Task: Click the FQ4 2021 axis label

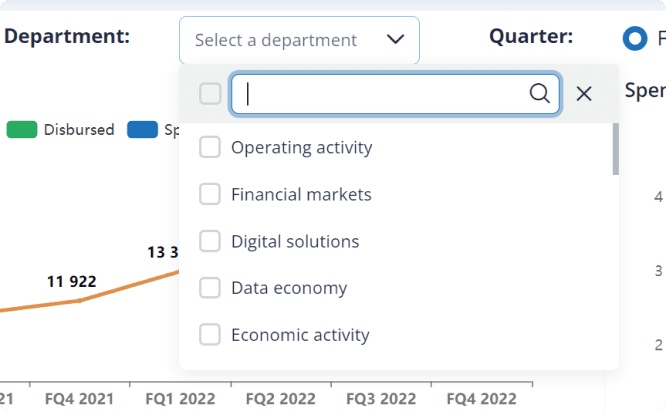Action: point(80,398)
